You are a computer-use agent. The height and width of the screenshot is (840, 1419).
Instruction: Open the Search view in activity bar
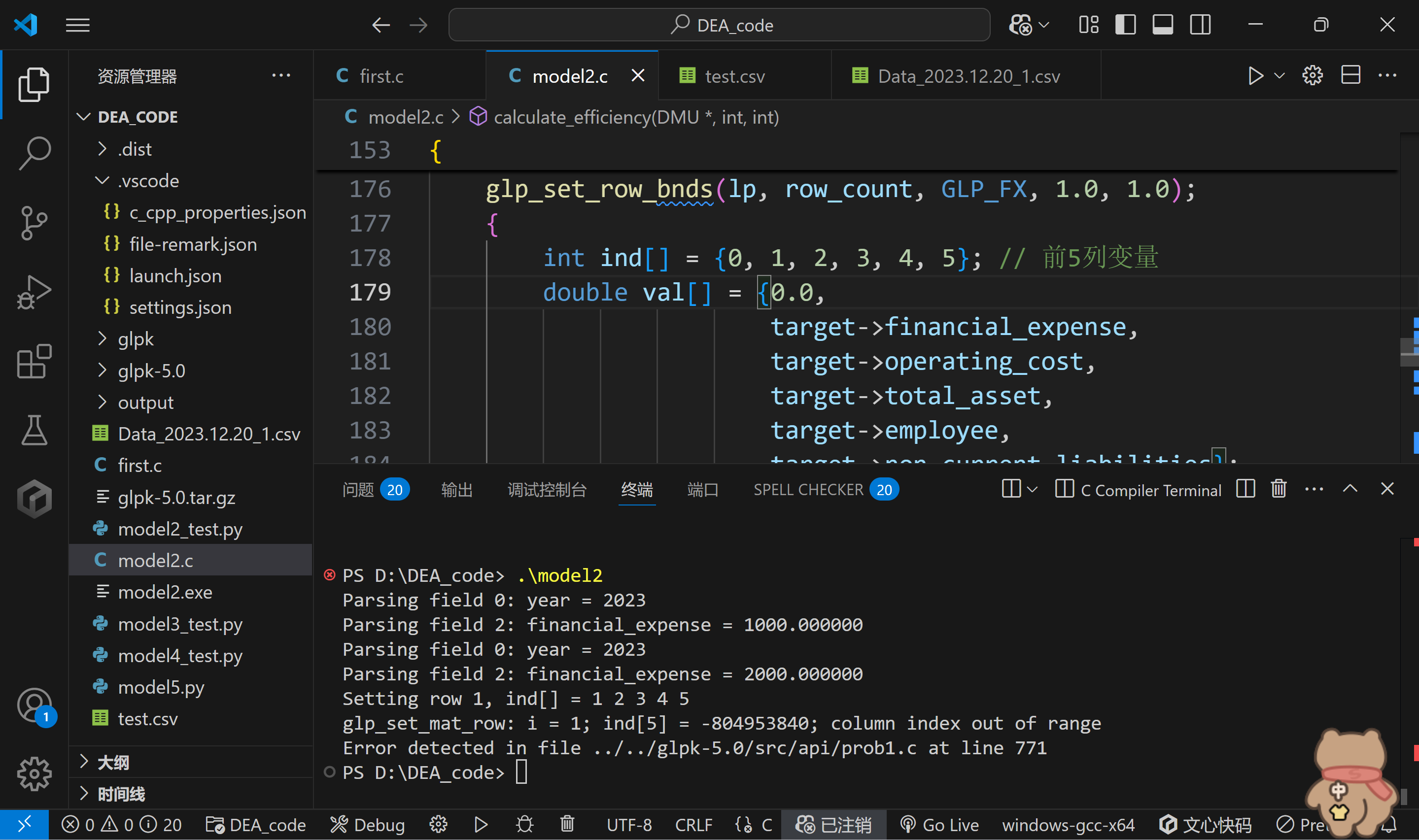pos(34,153)
